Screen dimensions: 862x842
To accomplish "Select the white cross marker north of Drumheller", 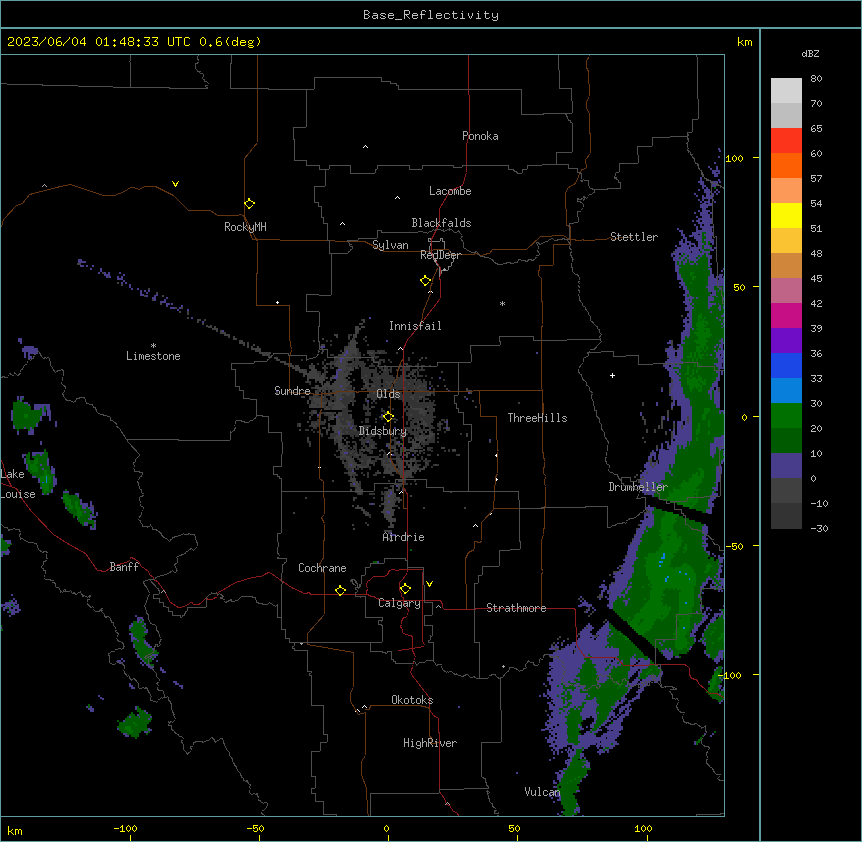I will pos(612,375).
